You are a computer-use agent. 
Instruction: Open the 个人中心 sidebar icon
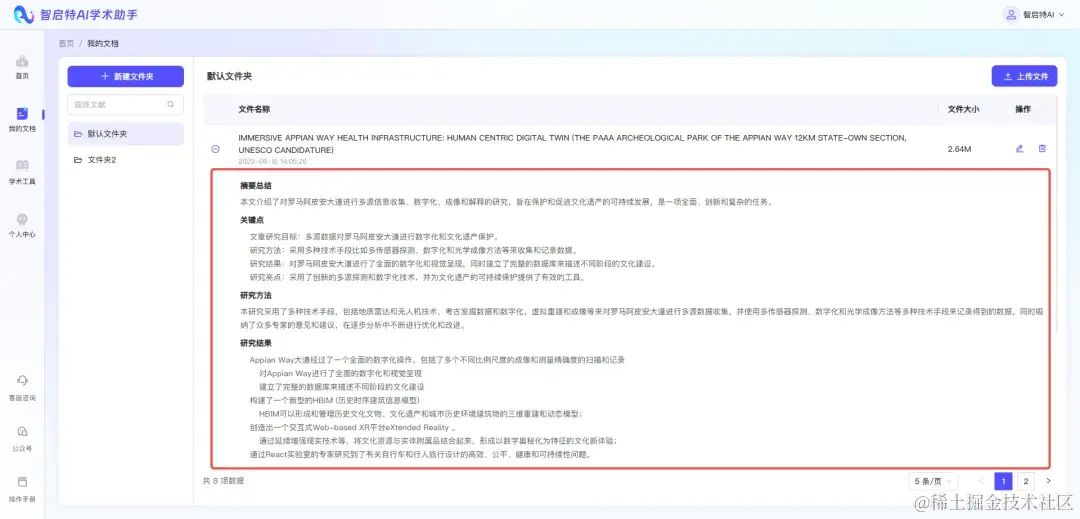click(22, 219)
